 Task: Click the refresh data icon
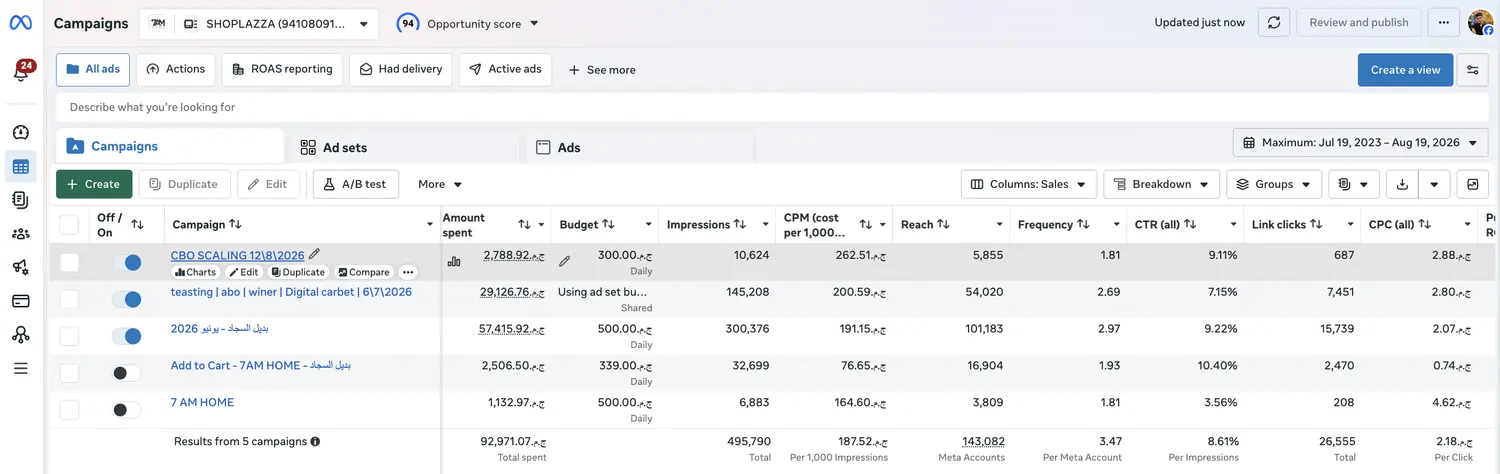pyautogui.click(x=1273, y=23)
